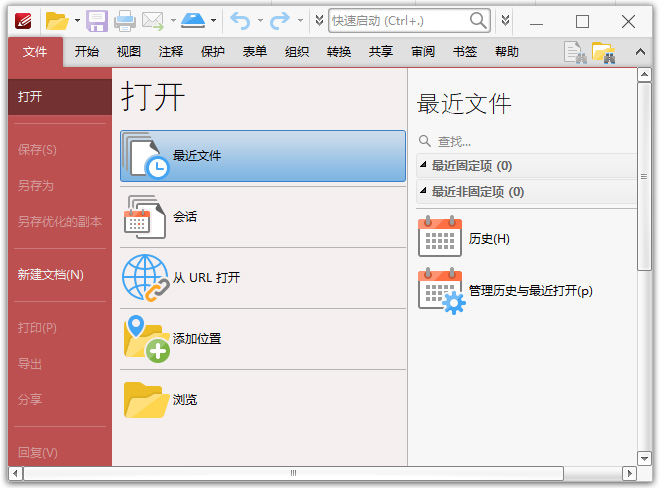
Task: Switch to the 注释 ribbon tab
Action: coord(171,52)
